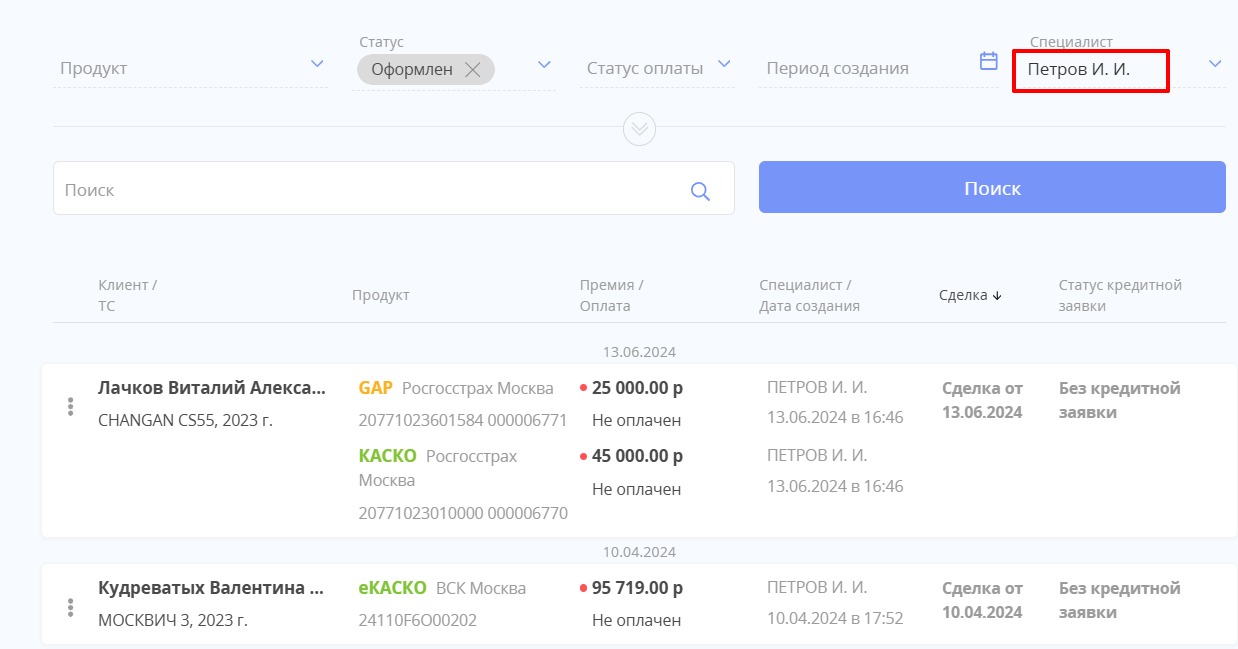Click the Период создания date field
Viewport: 1238px width, 649px height.
[860, 68]
